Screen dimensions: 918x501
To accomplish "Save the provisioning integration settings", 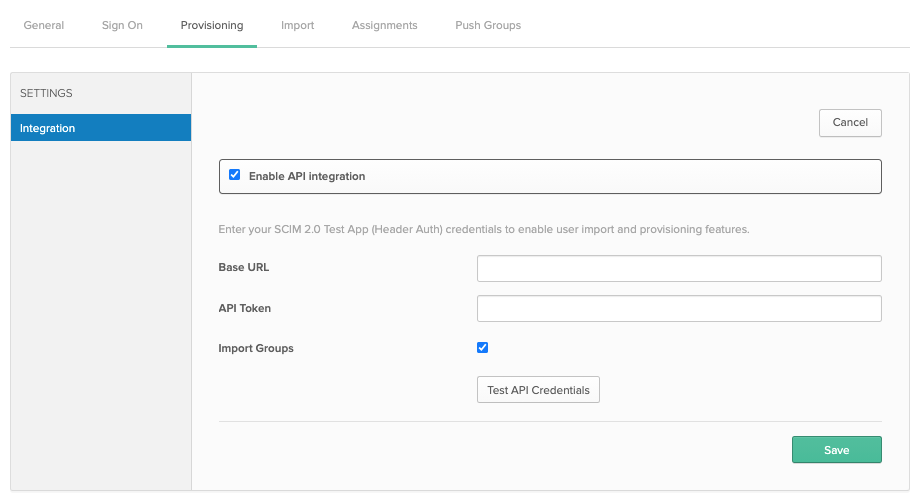I will click(x=836, y=450).
